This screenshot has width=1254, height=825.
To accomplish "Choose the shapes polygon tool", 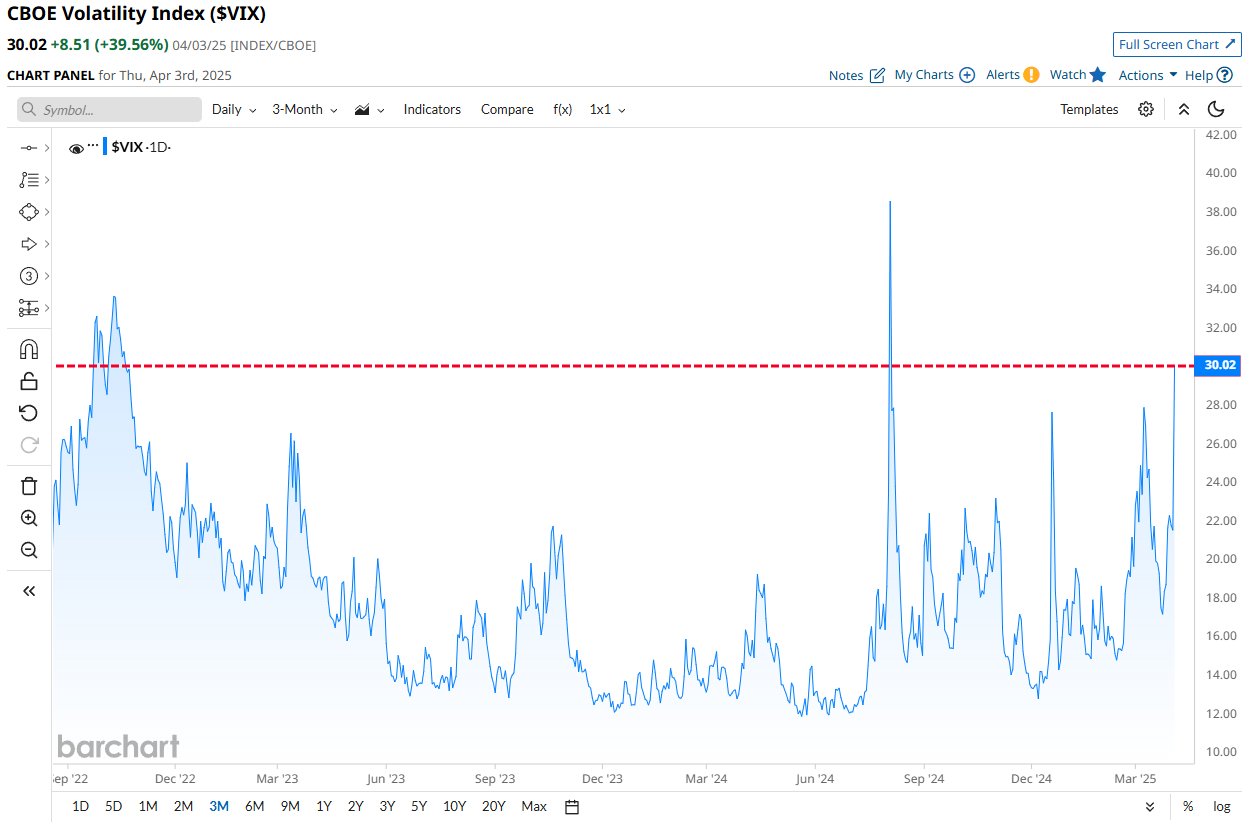I will tap(28, 212).
